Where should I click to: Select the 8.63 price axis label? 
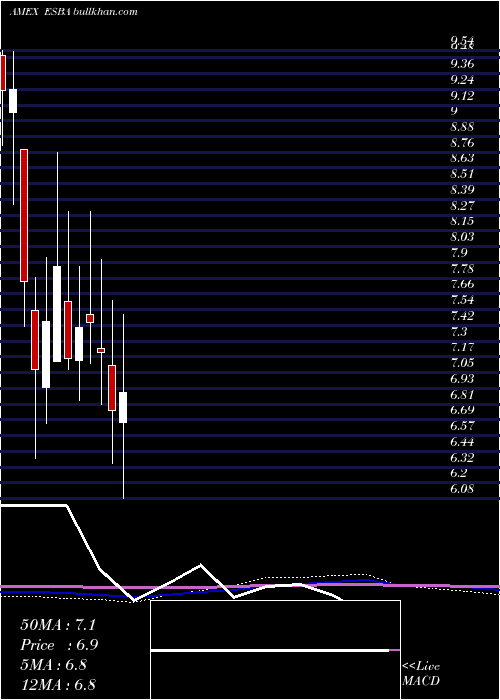click(x=462, y=158)
